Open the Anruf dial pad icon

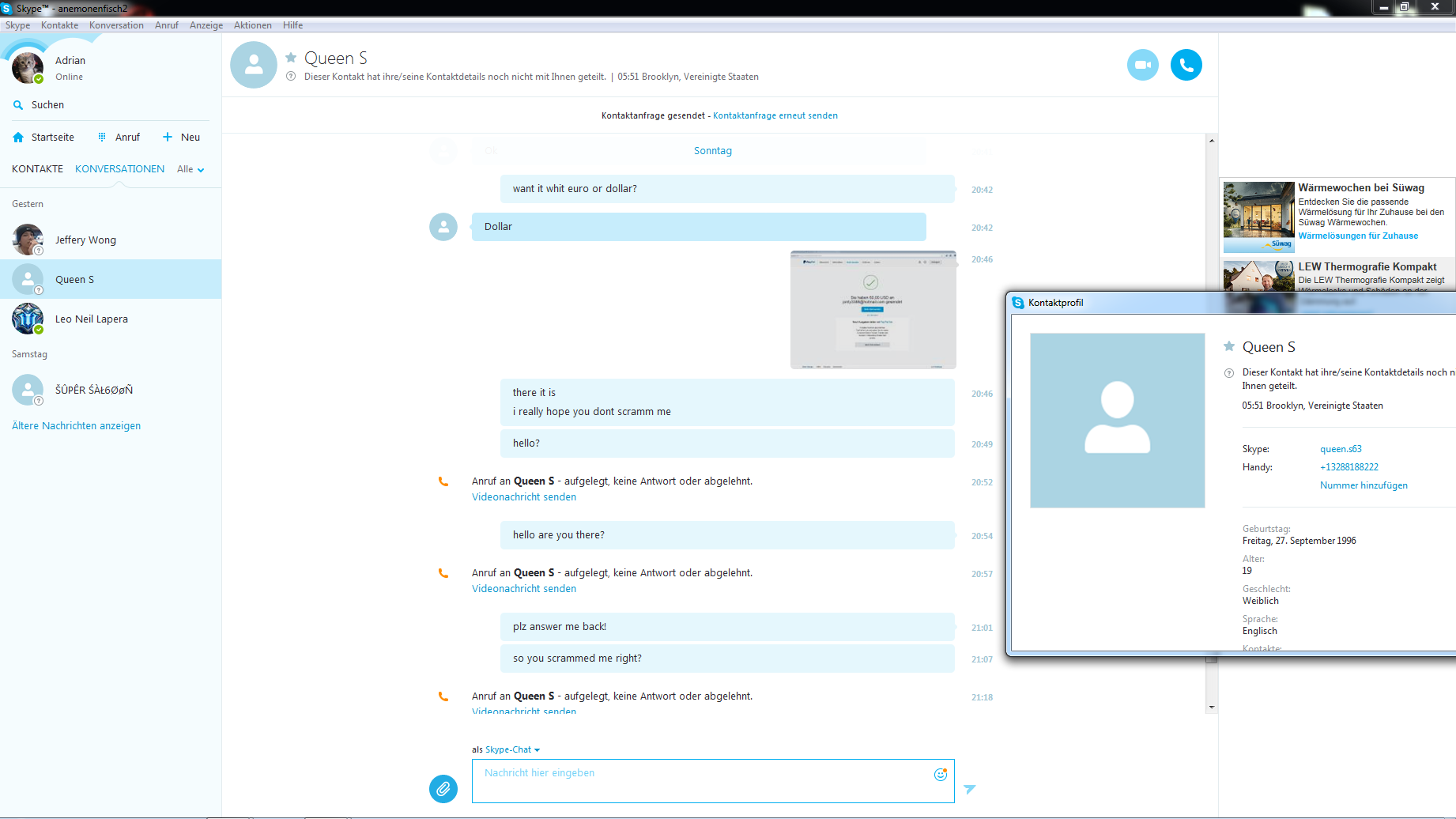[x=102, y=138]
